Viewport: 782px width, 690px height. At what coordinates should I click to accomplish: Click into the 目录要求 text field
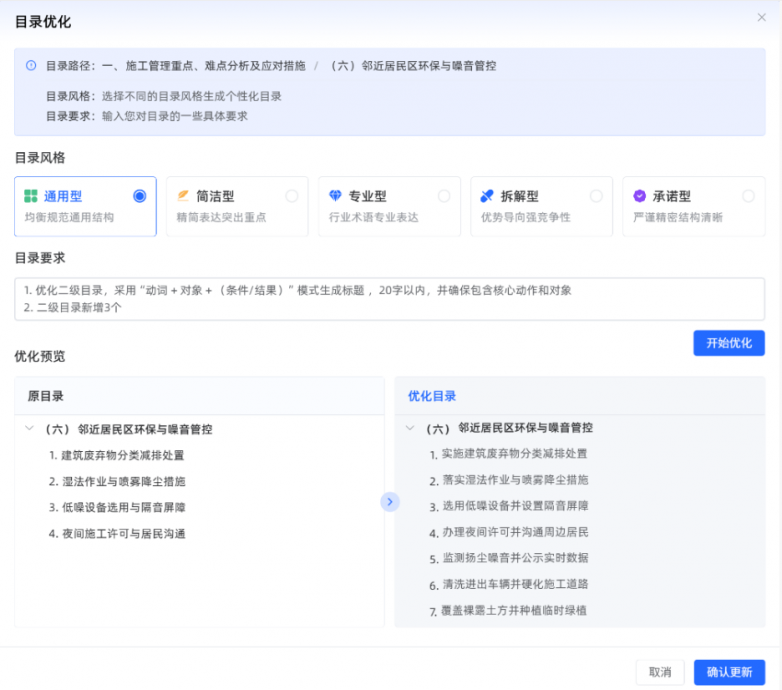pyautogui.click(x=390, y=299)
